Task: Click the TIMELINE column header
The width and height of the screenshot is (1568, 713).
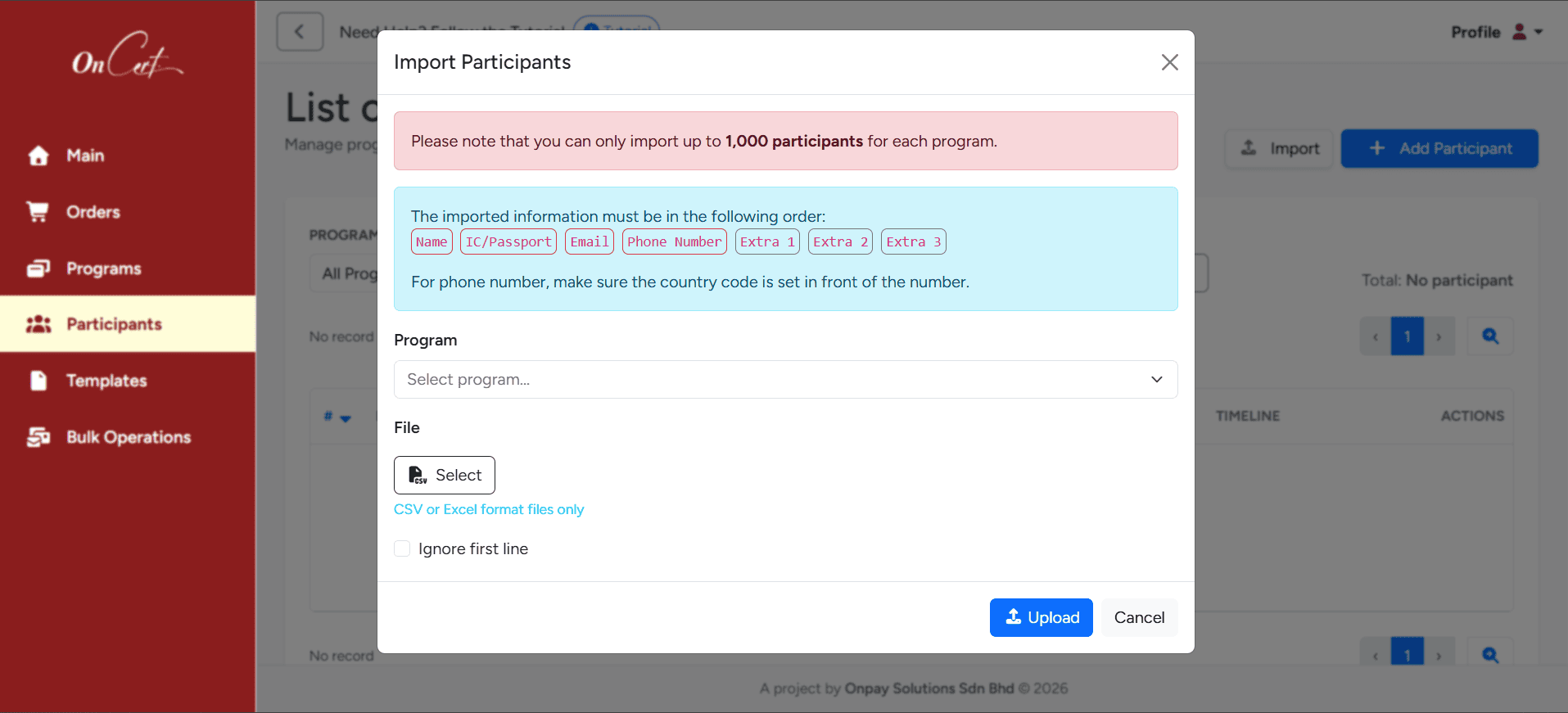Action: click(x=1248, y=416)
